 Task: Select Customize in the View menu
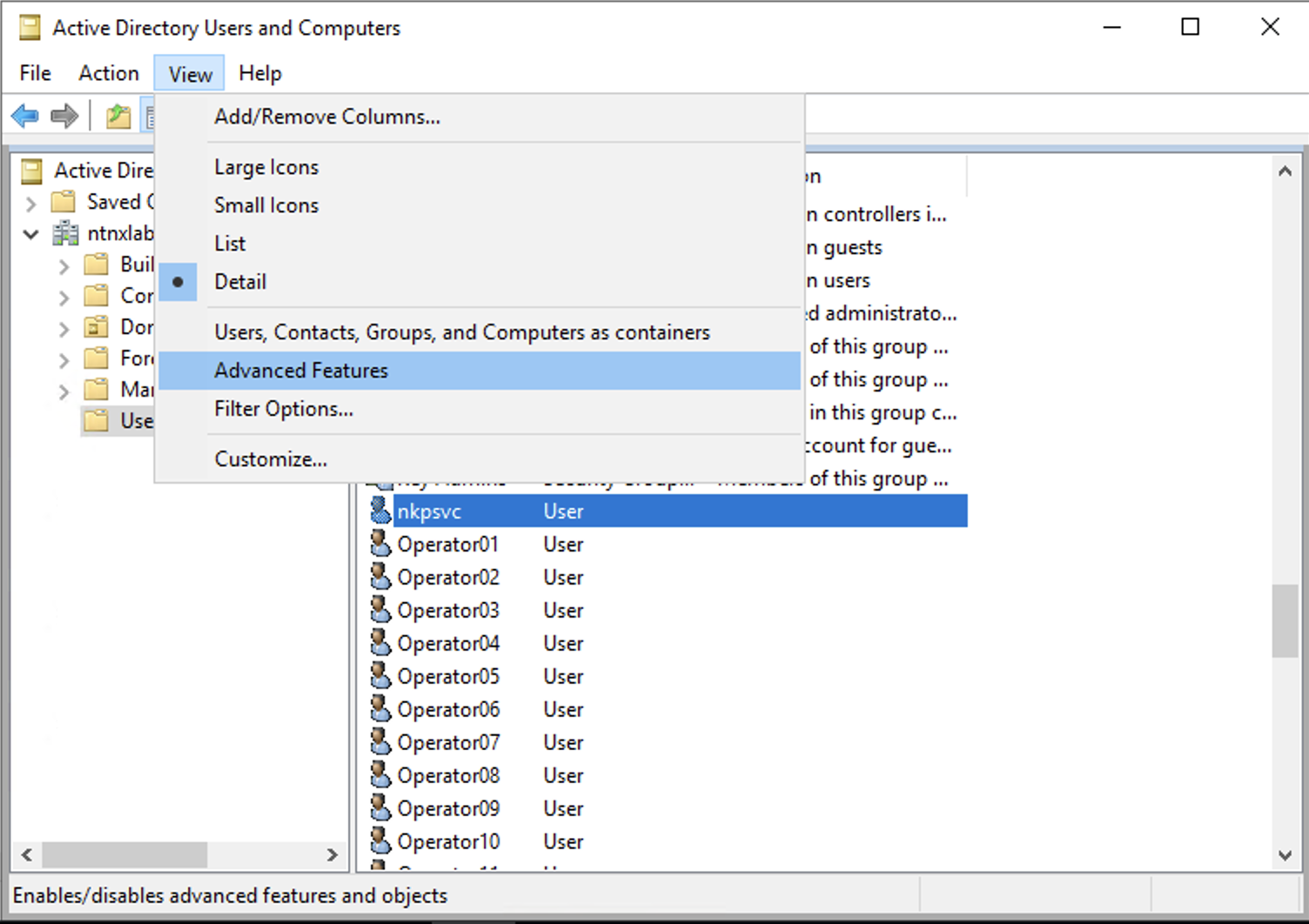270,459
